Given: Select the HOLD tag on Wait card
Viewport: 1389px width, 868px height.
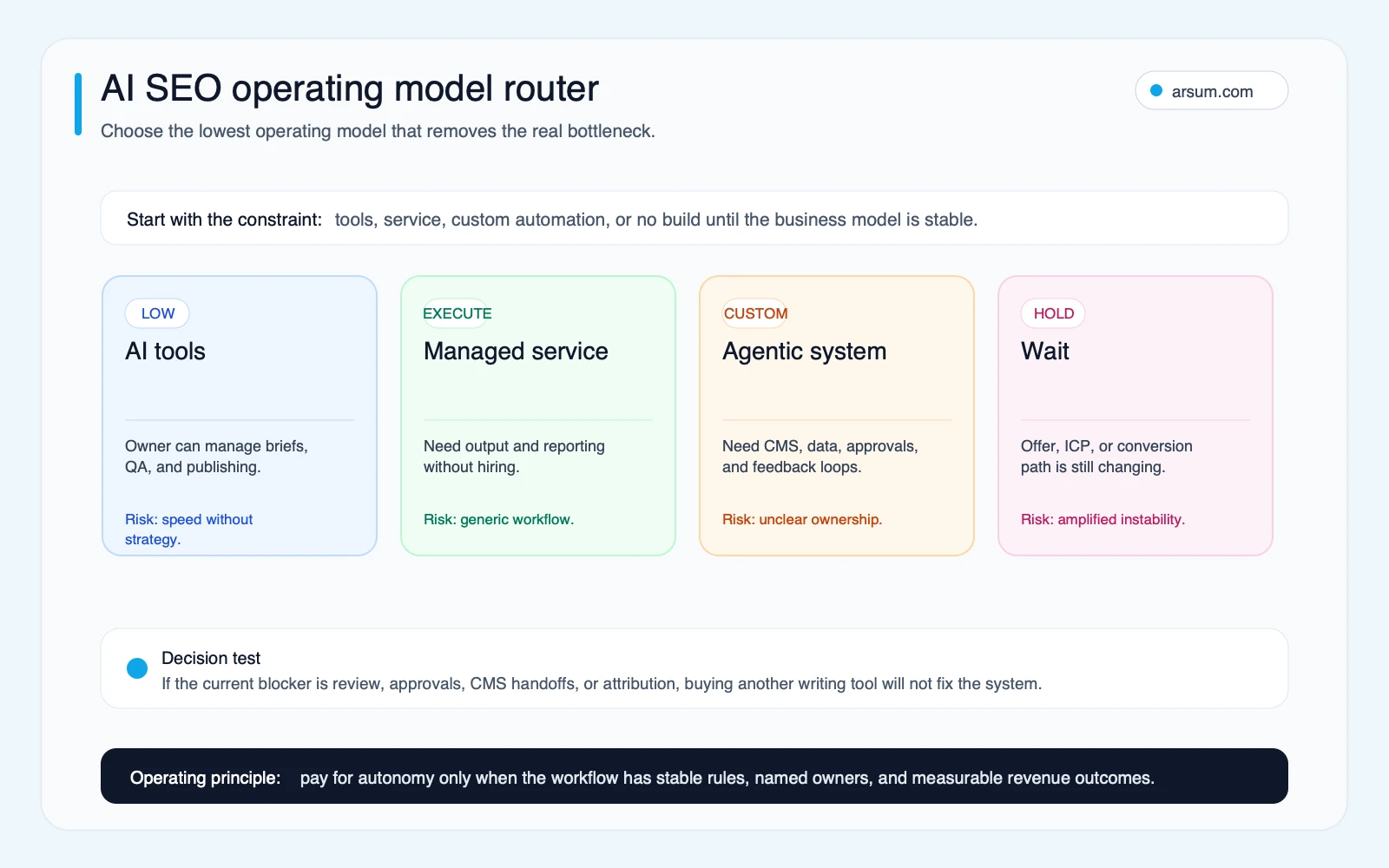Looking at the screenshot, I should 1053,313.
